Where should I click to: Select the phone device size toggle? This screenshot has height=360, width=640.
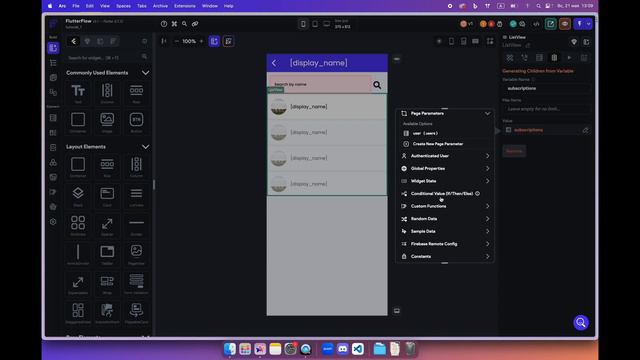303,24
